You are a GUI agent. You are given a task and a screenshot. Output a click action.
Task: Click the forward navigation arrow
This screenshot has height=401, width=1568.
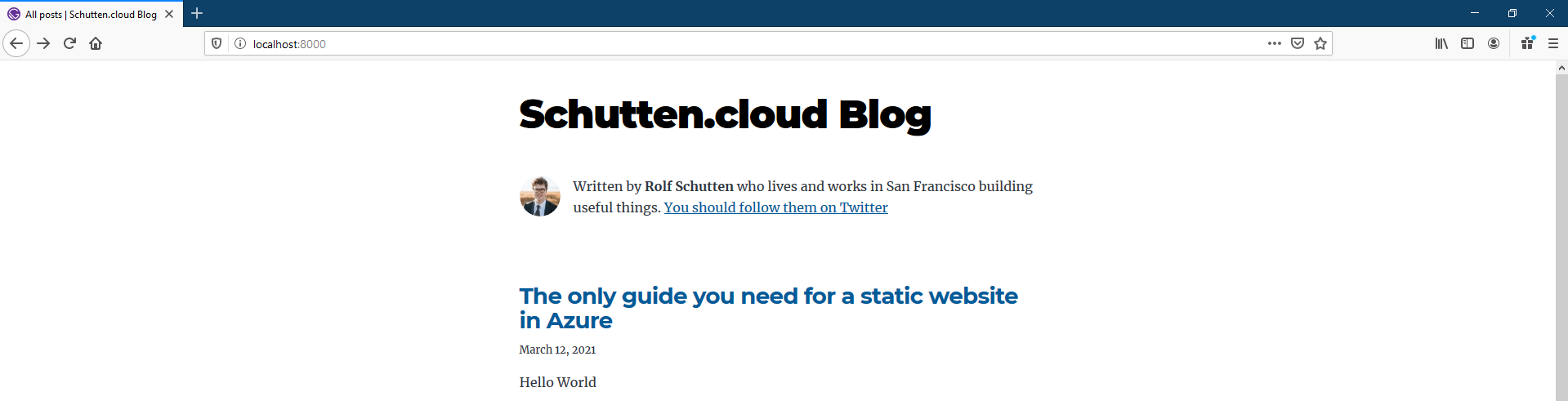click(43, 43)
